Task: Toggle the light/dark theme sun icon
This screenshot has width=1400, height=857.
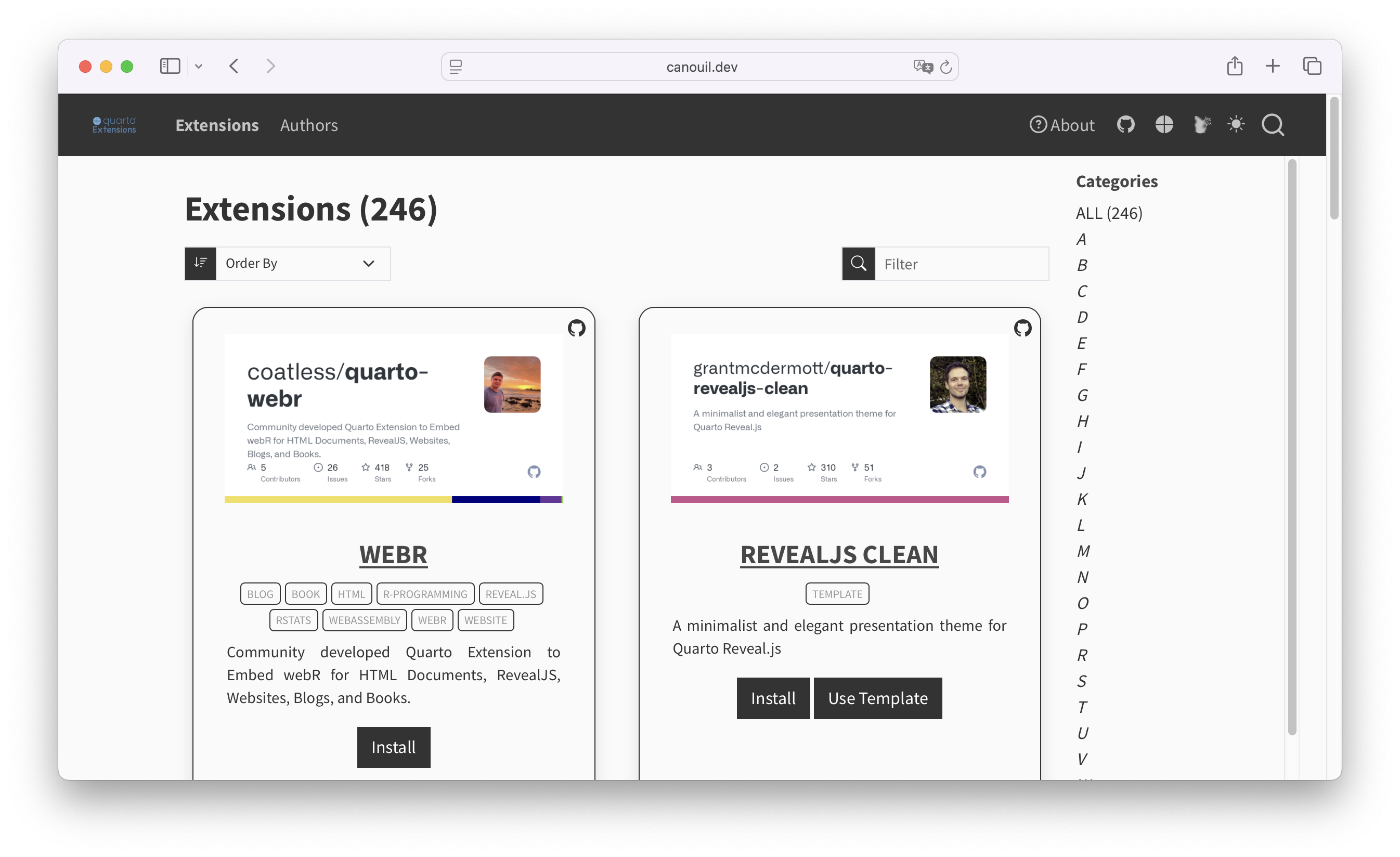Action: tap(1236, 124)
